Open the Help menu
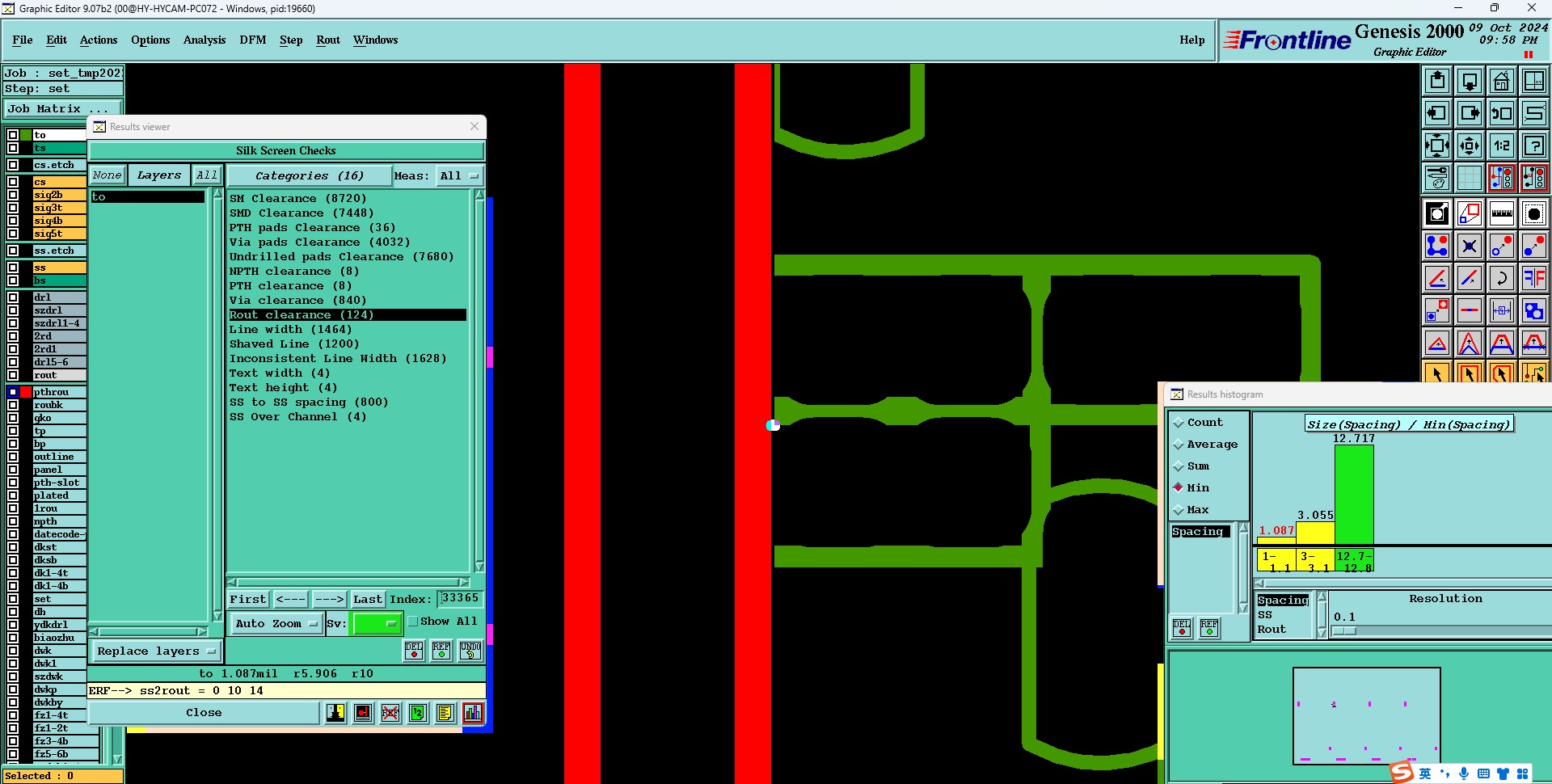Screen dimensions: 1552x784 (1192, 40)
